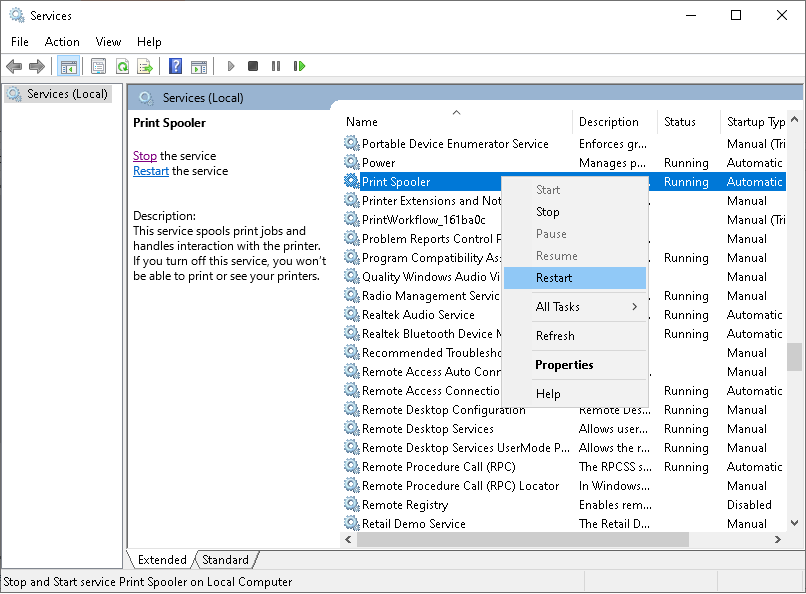Expand the All Tasks submenu
The height and width of the screenshot is (594, 806).
[x=575, y=307]
